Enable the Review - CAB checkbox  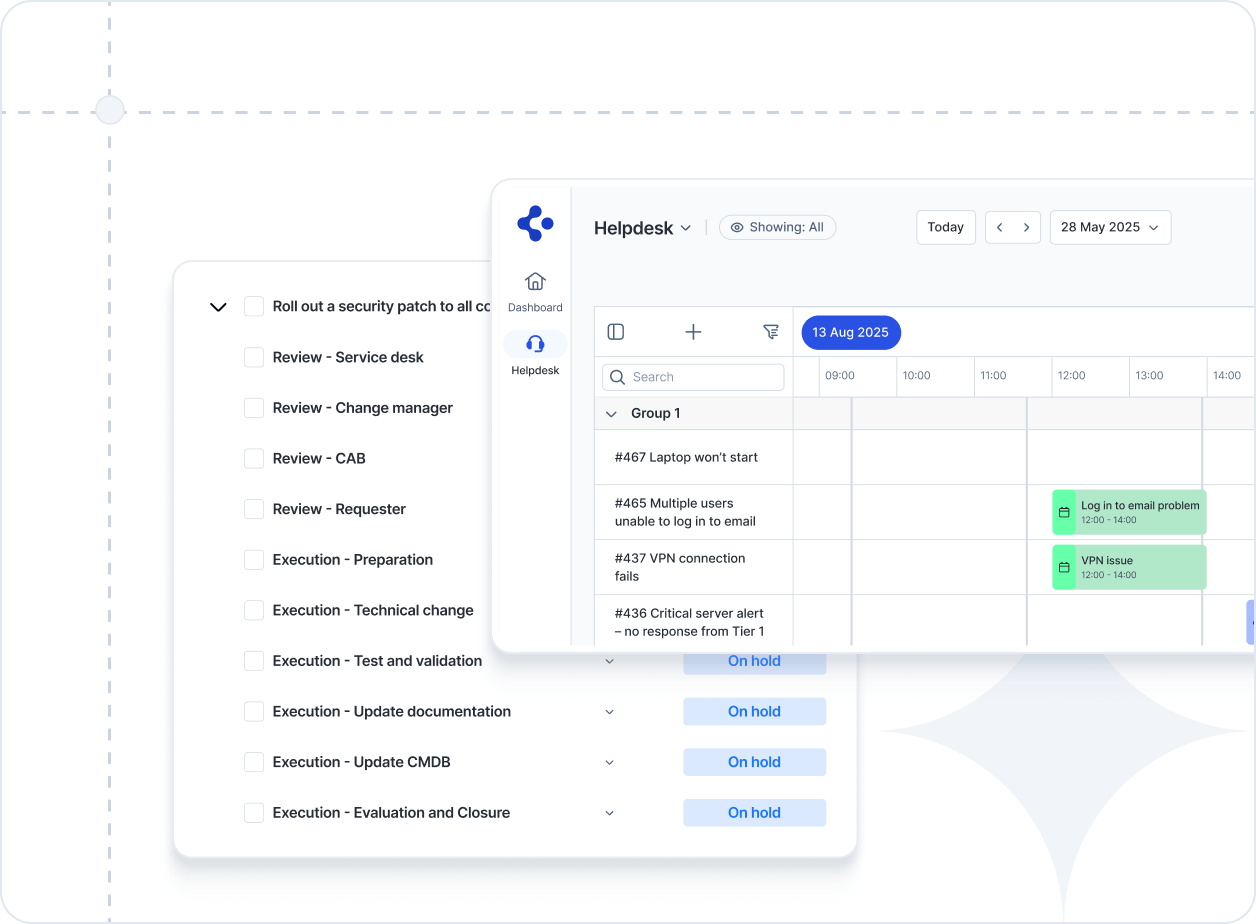coord(254,458)
